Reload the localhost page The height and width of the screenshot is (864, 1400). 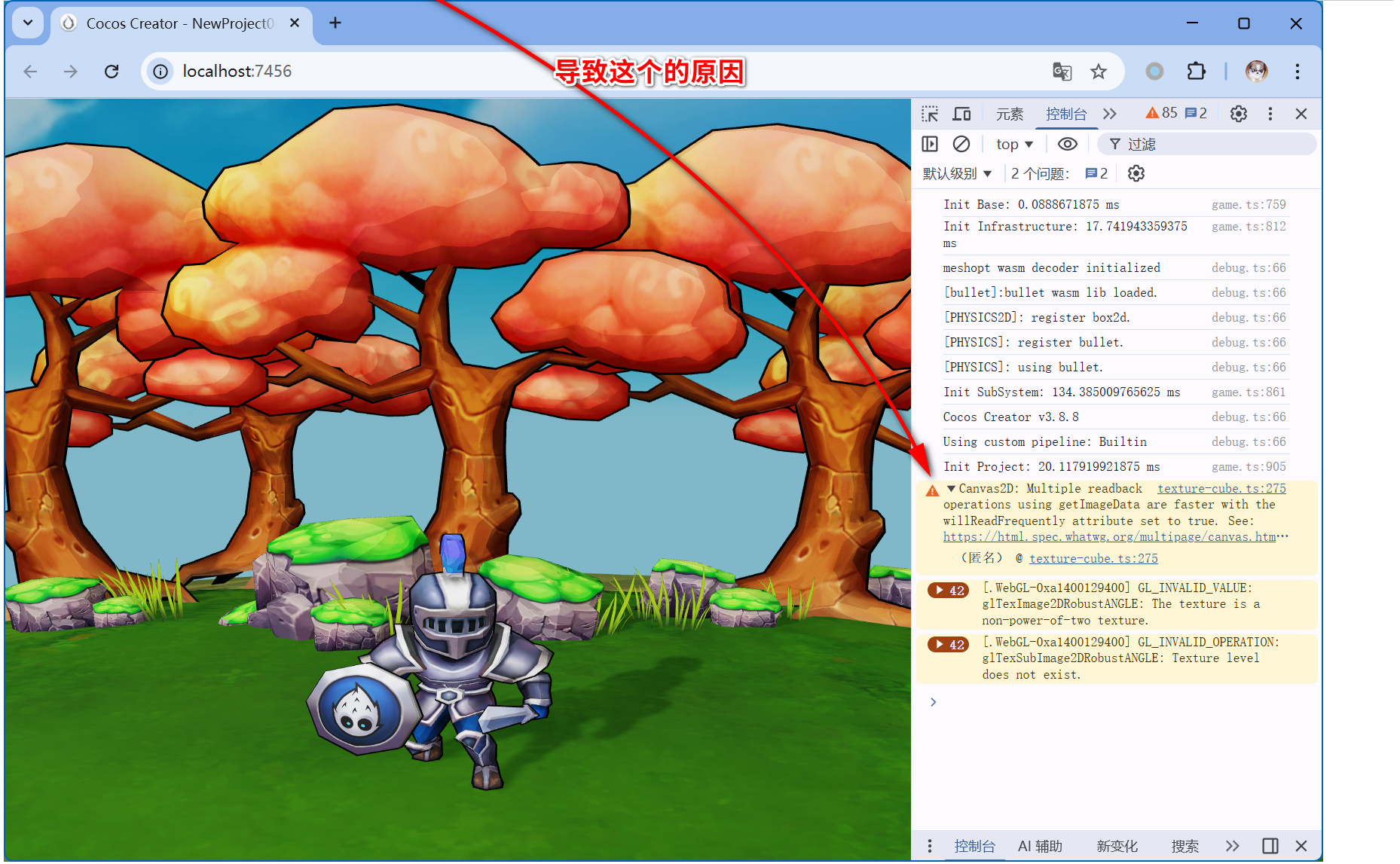pyautogui.click(x=112, y=72)
